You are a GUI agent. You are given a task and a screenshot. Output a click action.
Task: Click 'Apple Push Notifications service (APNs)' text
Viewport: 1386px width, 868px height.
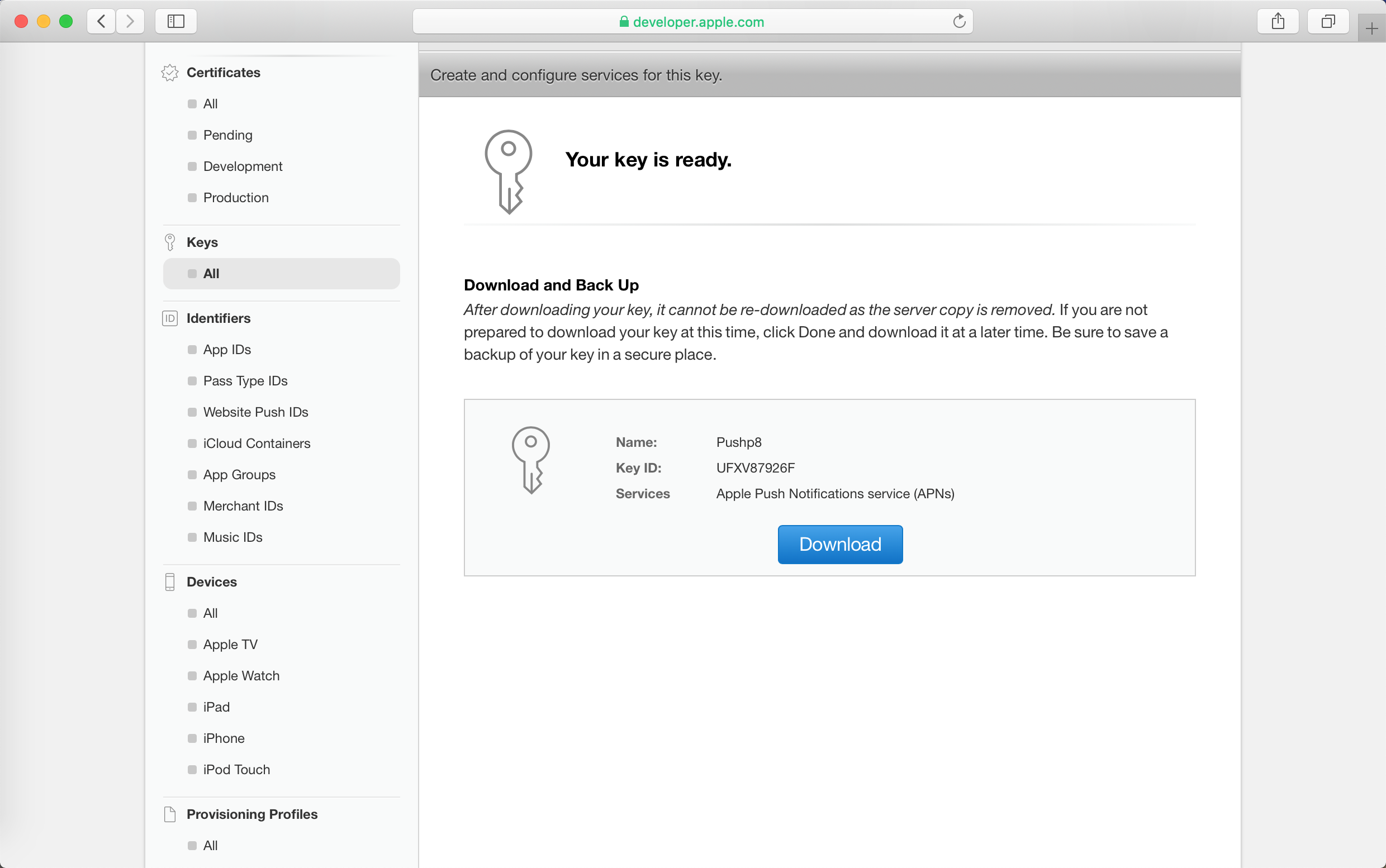835,494
